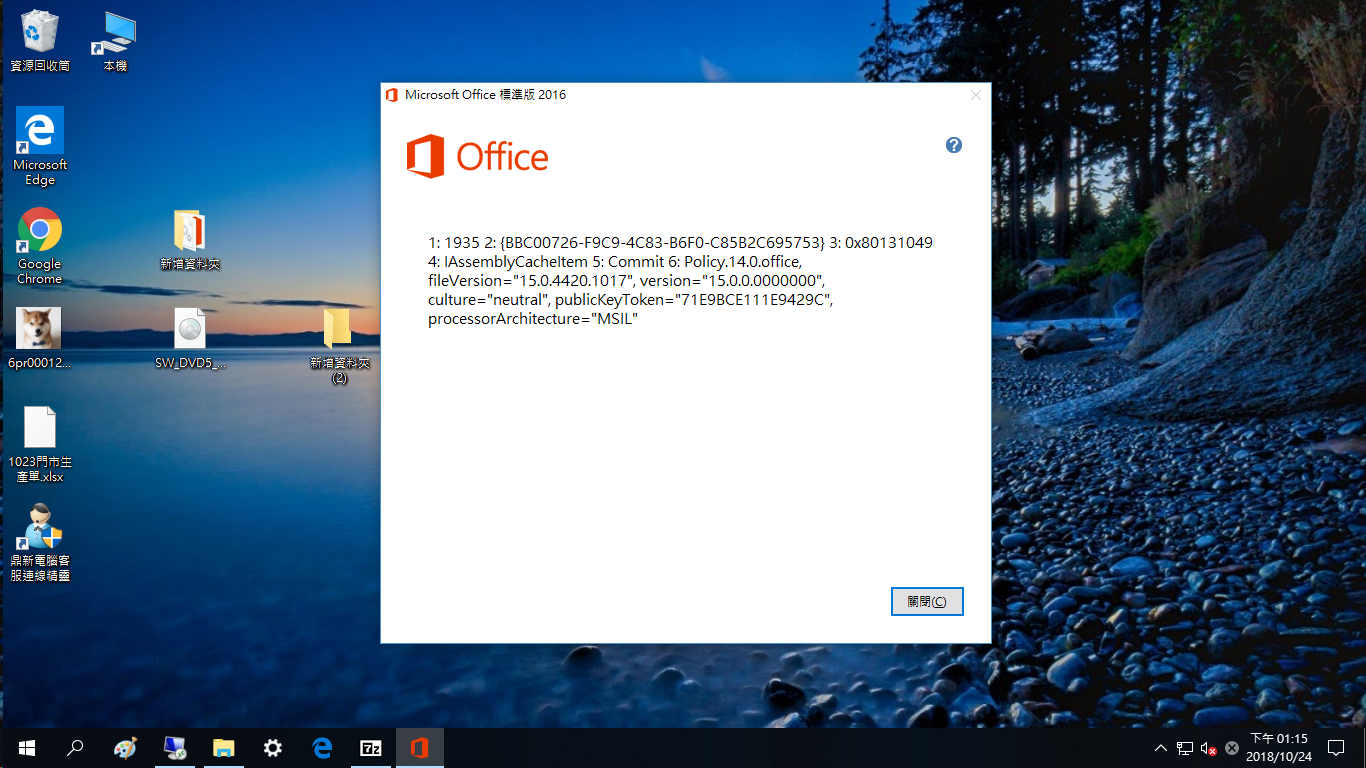
Task: Open the This PC desktop icon
Action: click(115, 40)
